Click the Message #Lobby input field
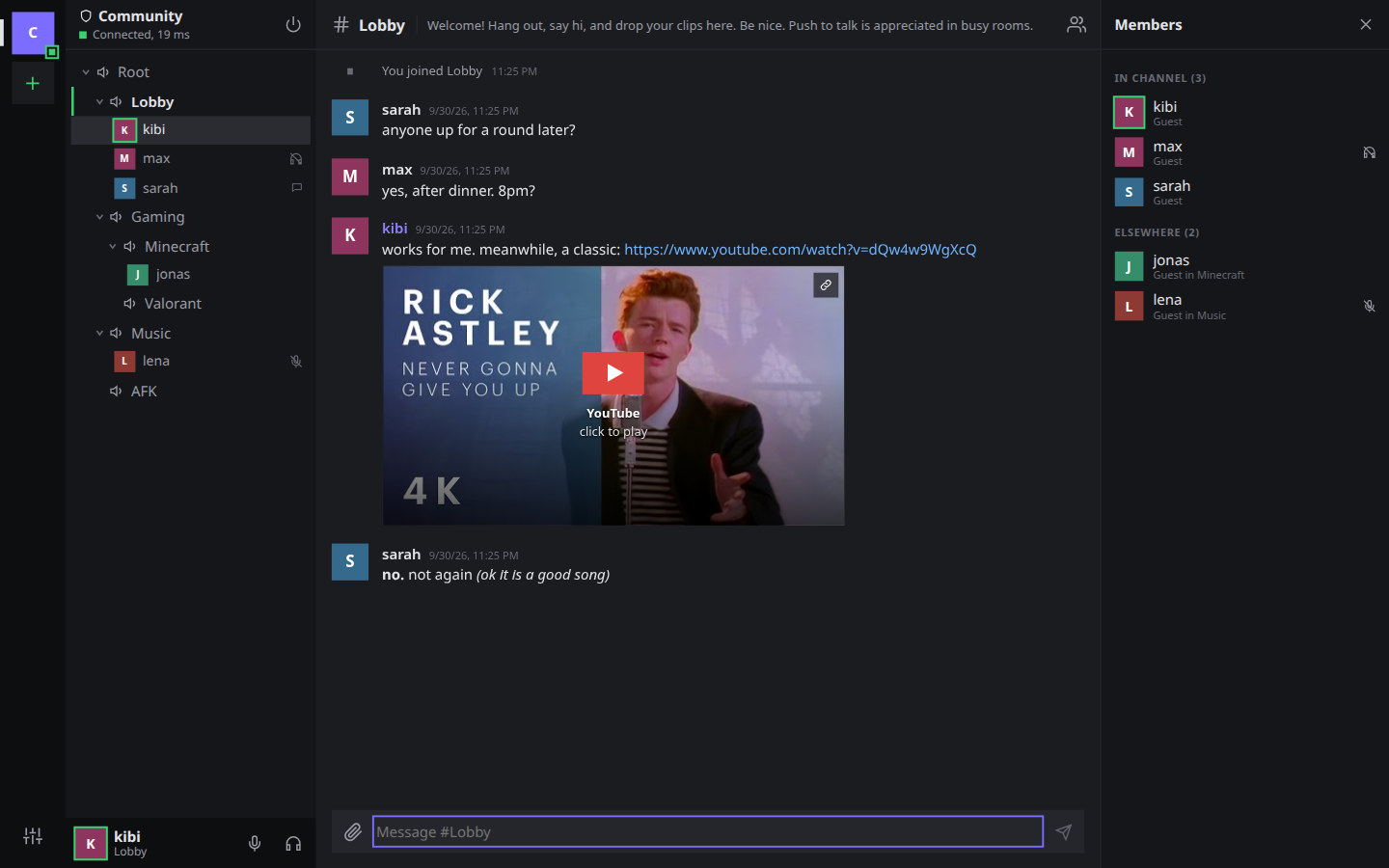 708,831
